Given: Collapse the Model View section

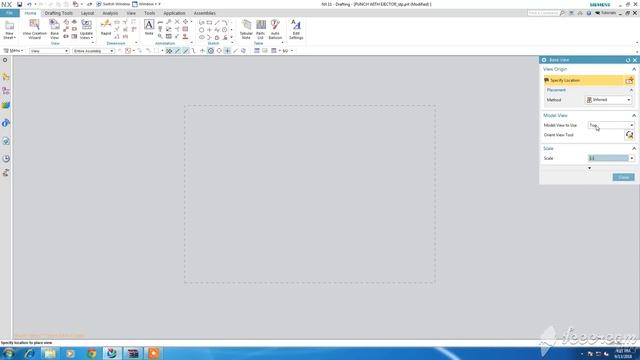Looking at the screenshot, I should (x=634, y=116).
